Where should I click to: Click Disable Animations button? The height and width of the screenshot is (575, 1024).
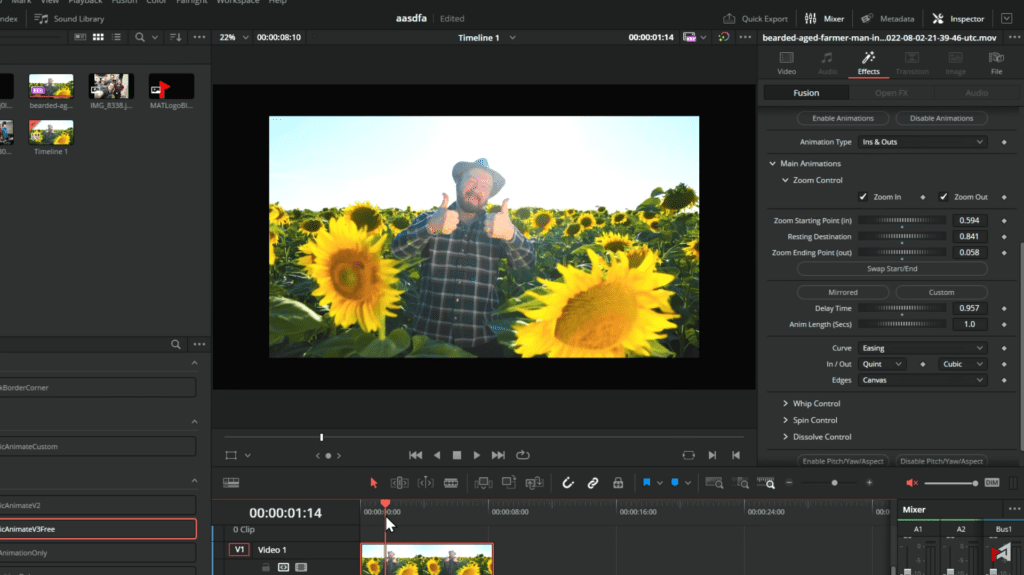click(941, 118)
